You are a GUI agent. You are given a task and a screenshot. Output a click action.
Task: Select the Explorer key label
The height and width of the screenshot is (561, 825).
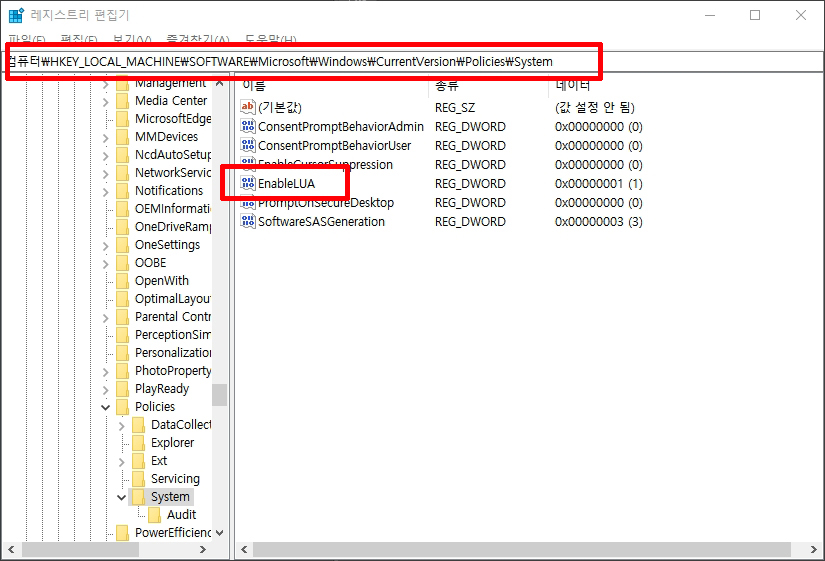point(173,443)
